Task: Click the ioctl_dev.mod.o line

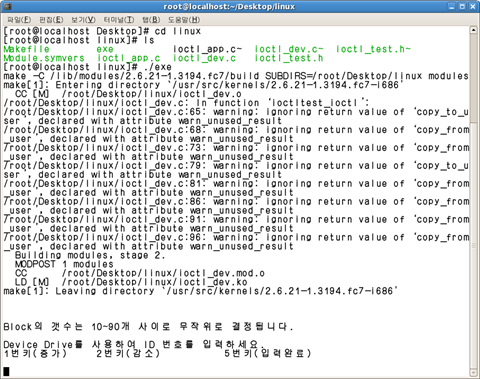Action: pyautogui.click(x=140, y=274)
